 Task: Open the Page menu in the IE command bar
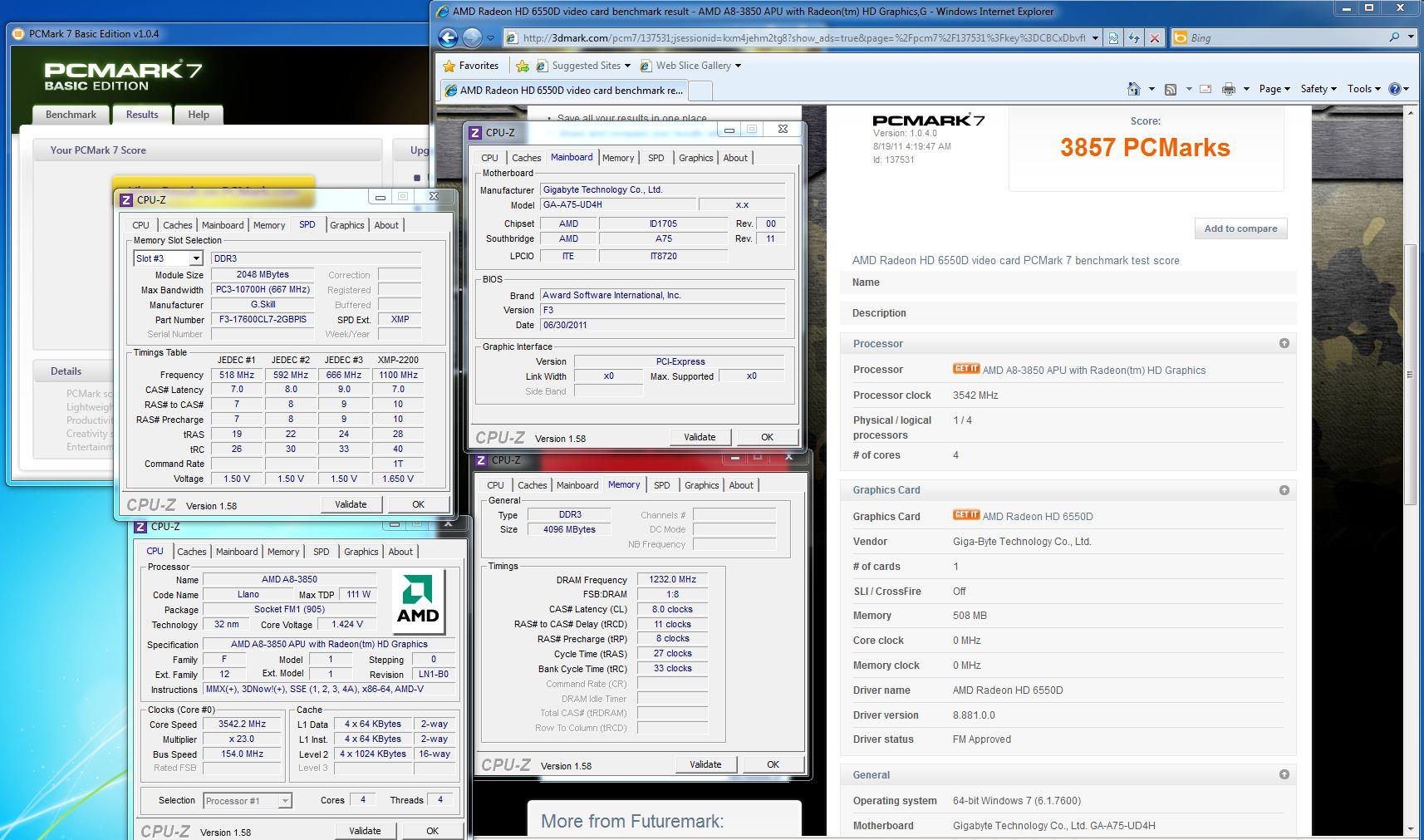click(1274, 89)
